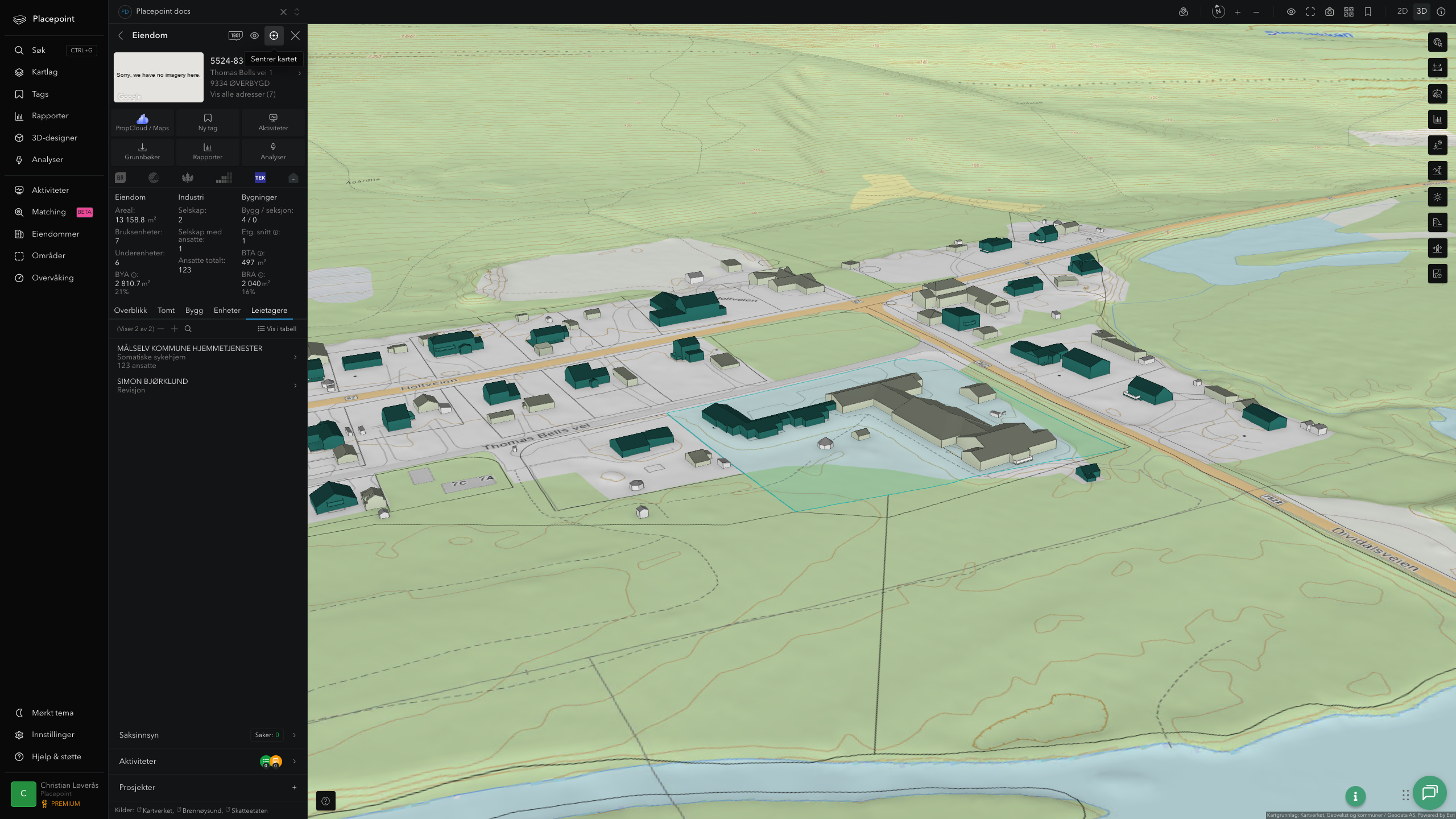The width and height of the screenshot is (1456, 819).
Task: Click the tenant list search icon
Action: coord(188,329)
